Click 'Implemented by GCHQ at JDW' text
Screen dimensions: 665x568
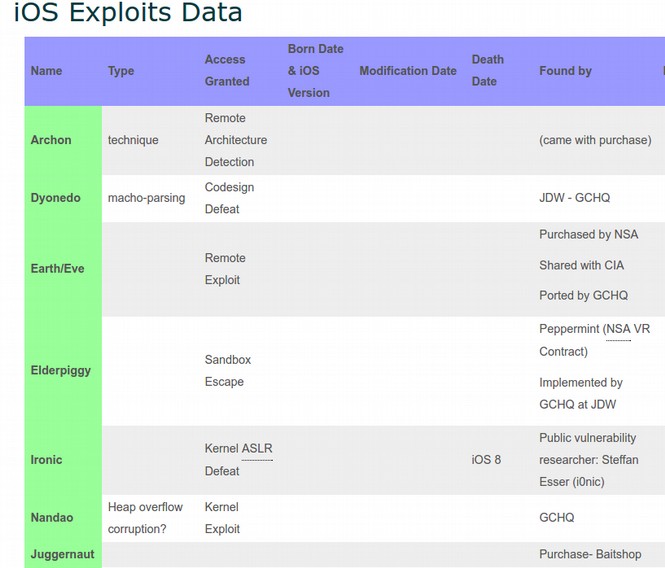point(581,394)
